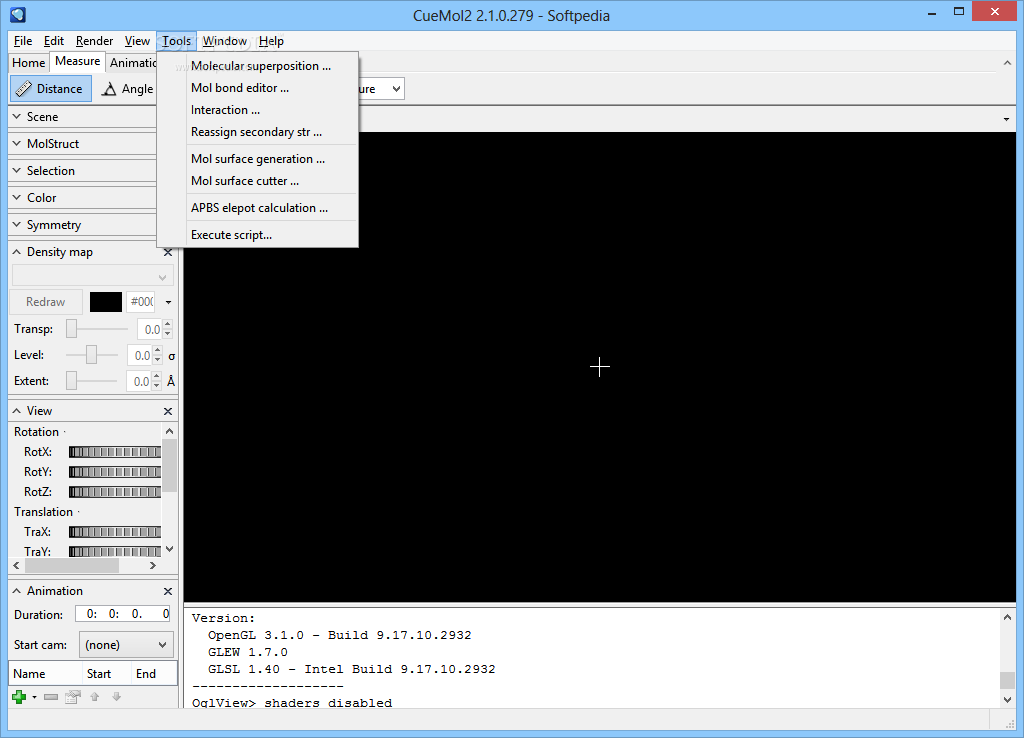Viewport: 1024px width, 738px height.
Task: Increase Transp value with spinner up arrow
Action: pyautogui.click(x=168, y=325)
